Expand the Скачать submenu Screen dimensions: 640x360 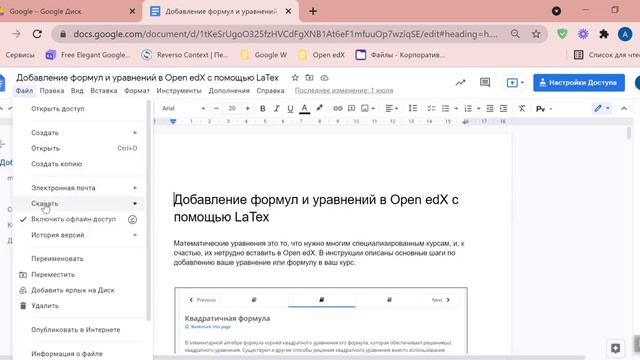[x=80, y=203]
